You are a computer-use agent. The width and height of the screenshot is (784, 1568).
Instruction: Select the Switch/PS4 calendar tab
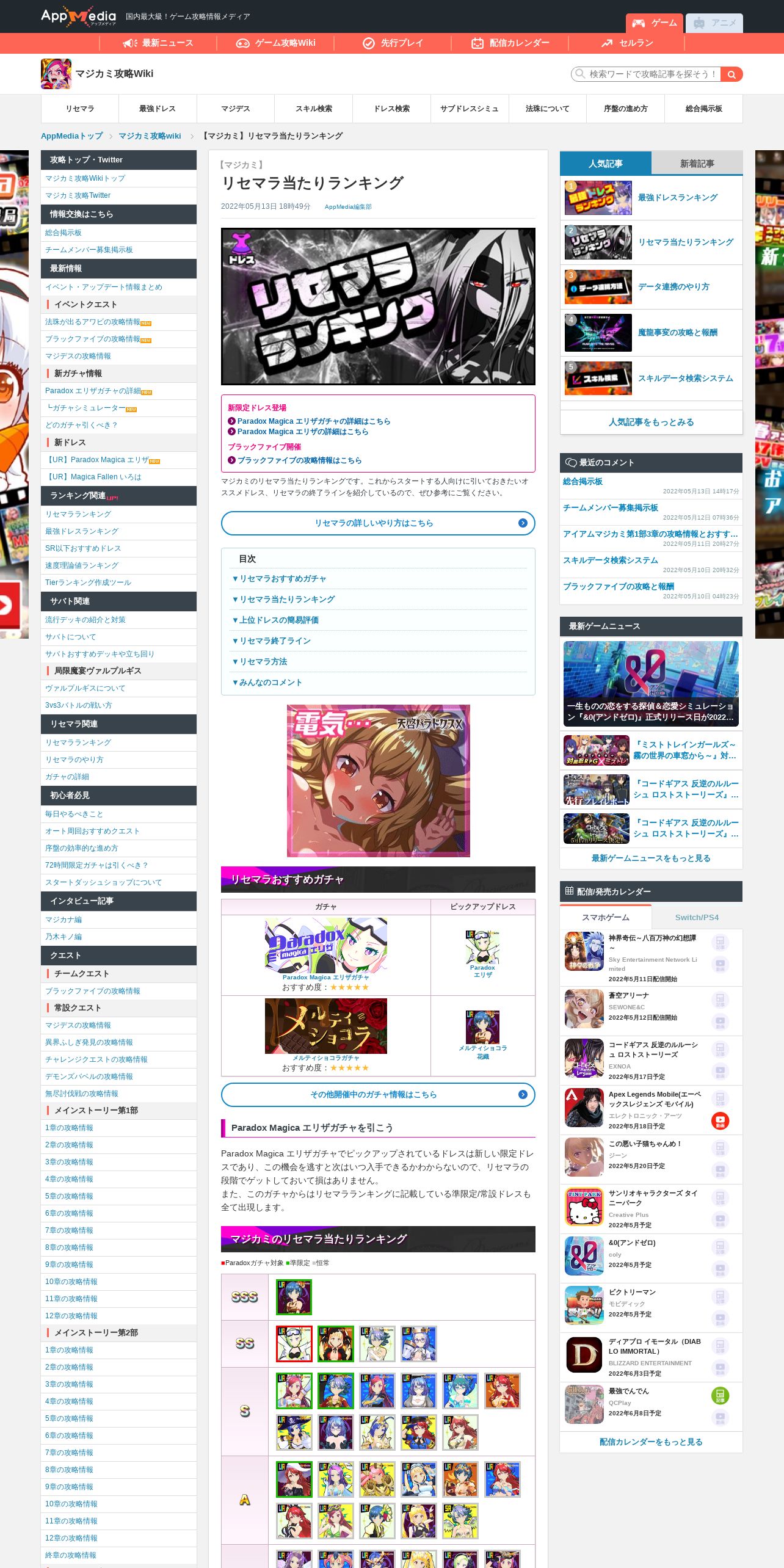tap(697, 917)
